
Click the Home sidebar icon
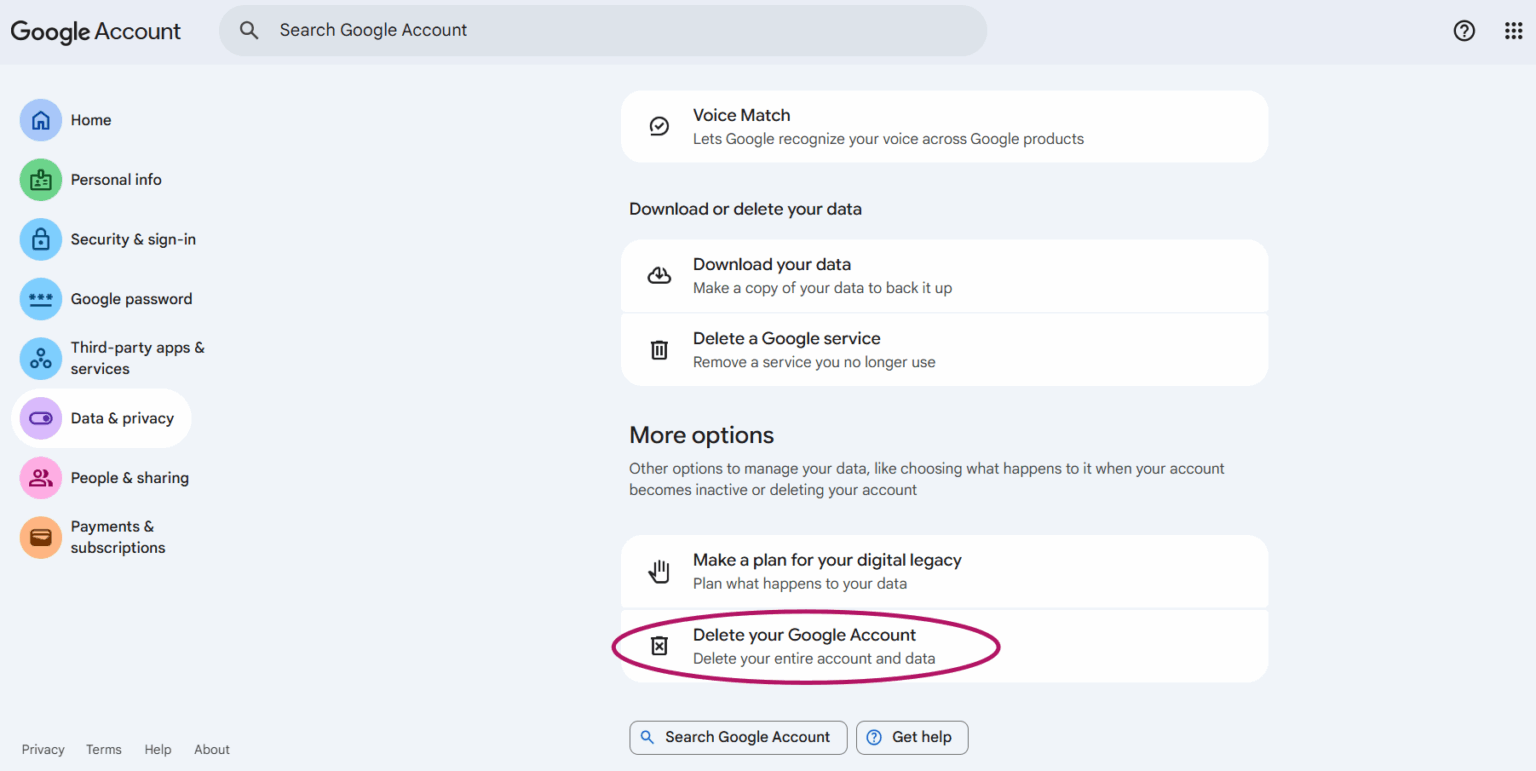[41, 120]
